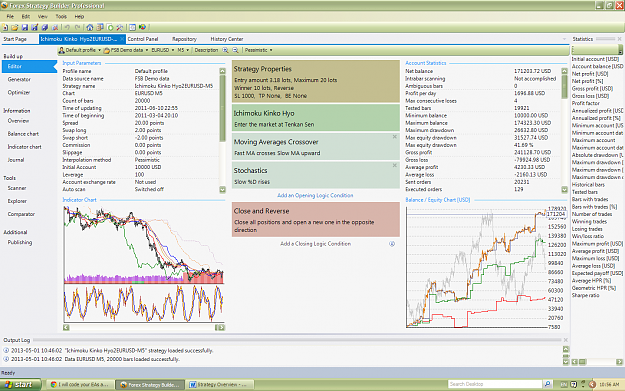
Task: Open Overview under Information
Action: coord(18,121)
